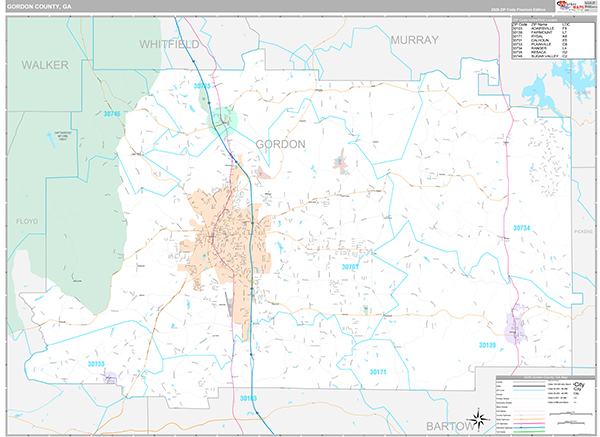This screenshot has width=600, height=437.
Task: Select the GORDON county name label
Action: click(x=280, y=144)
